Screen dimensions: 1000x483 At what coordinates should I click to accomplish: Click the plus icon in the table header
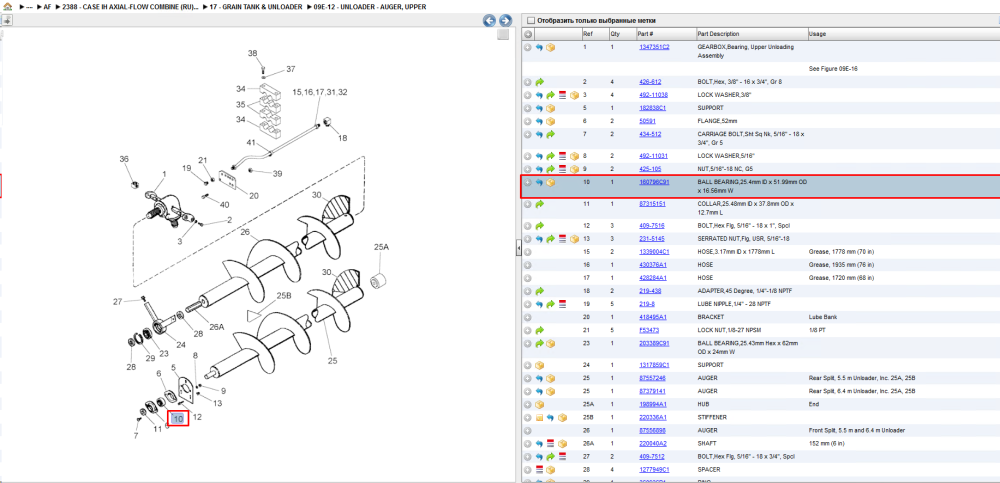click(x=528, y=34)
